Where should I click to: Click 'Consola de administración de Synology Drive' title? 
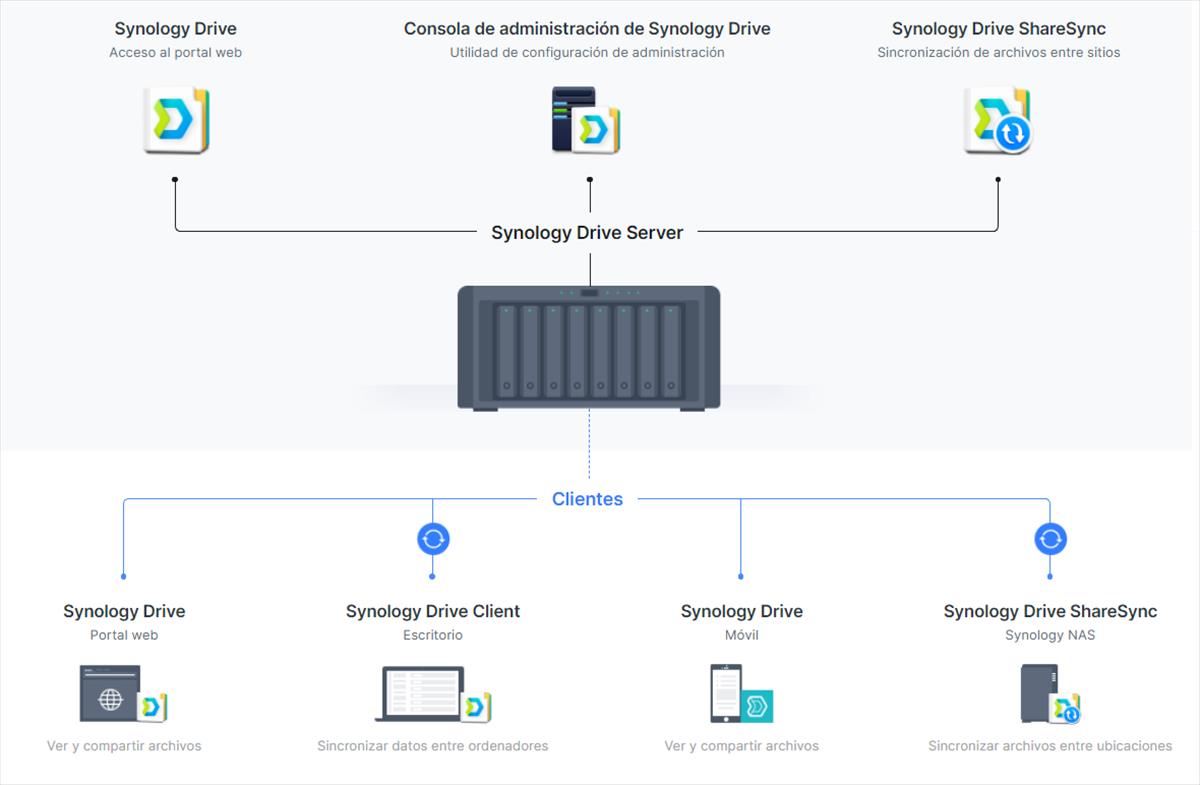[587, 29]
